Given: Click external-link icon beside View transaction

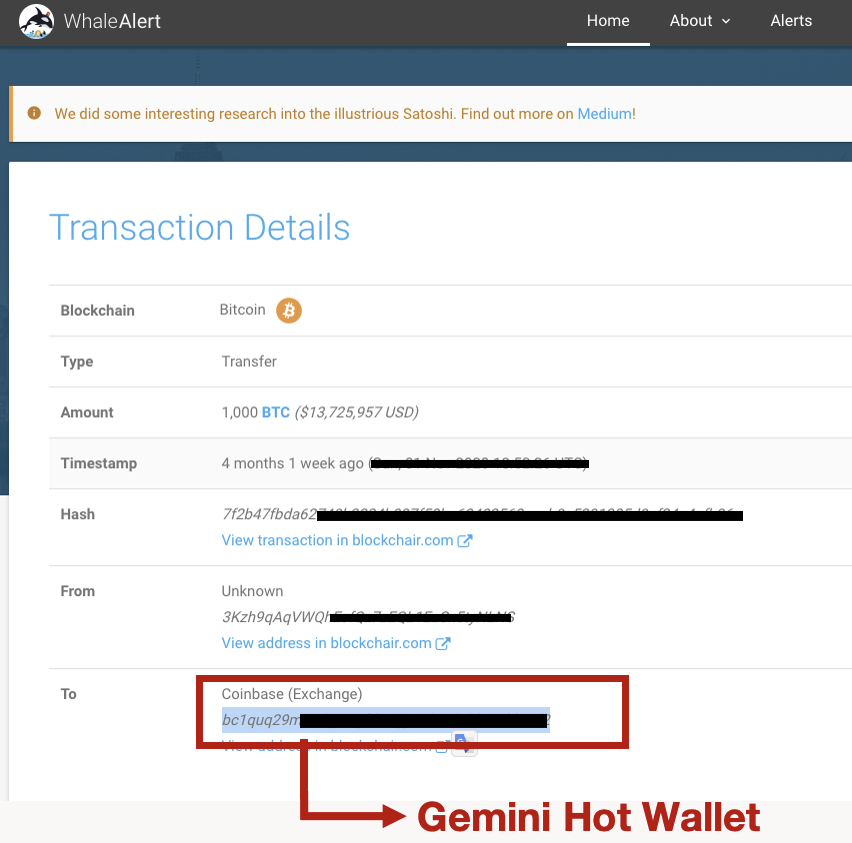Looking at the screenshot, I should pyautogui.click(x=465, y=540).
